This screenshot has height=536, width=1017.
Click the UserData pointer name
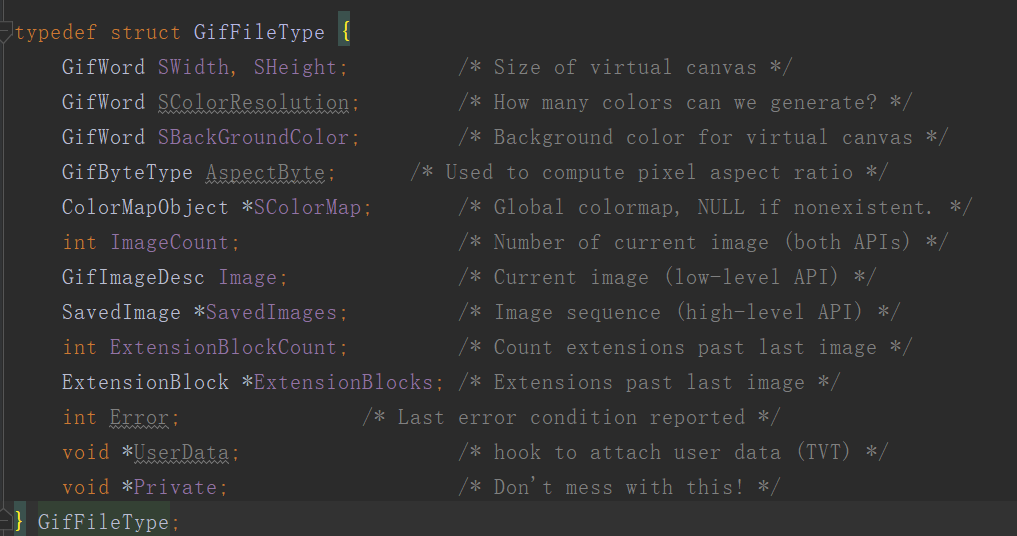click(x=181, y=452)
